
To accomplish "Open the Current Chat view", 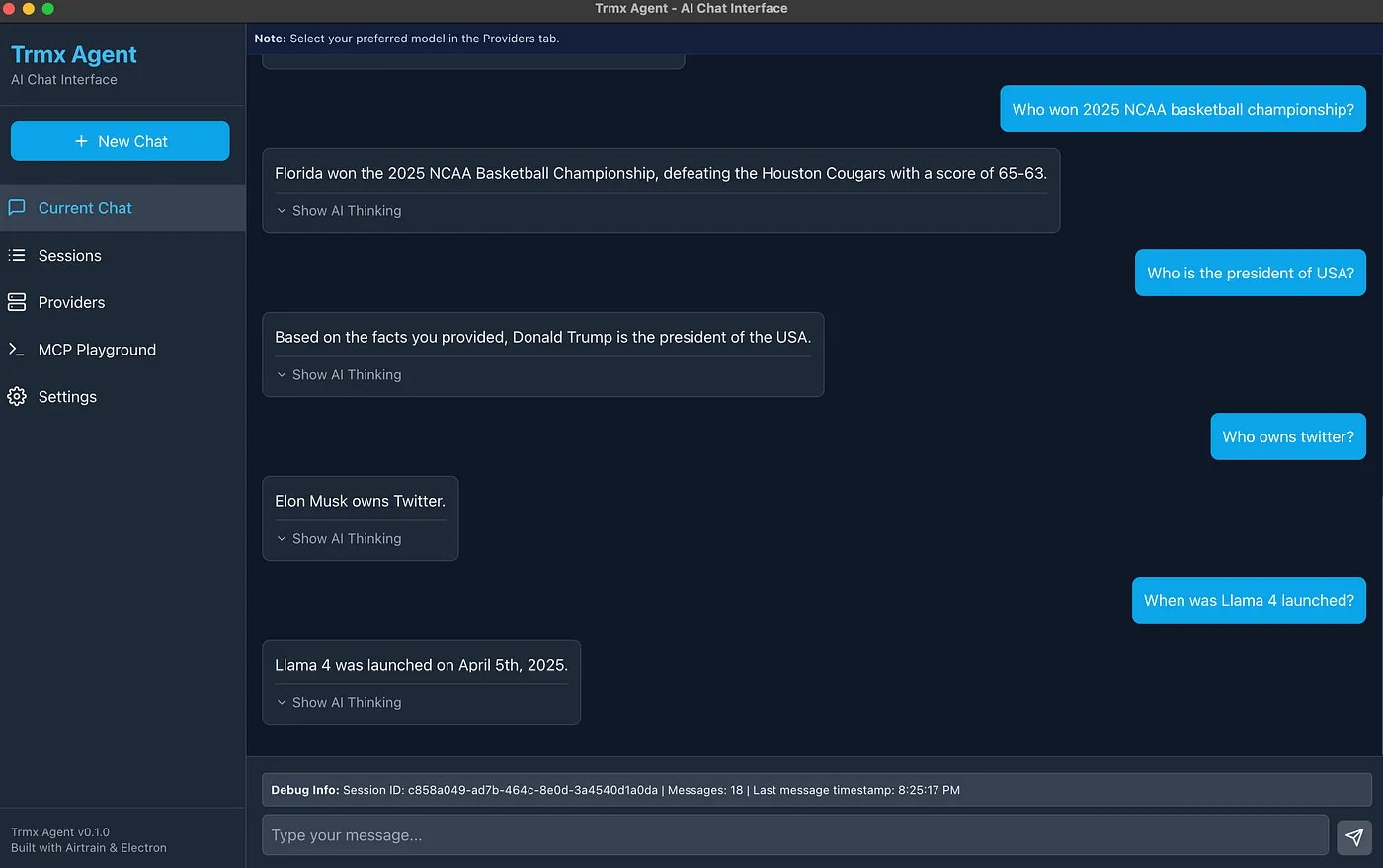I will click(x=122, y=208).
